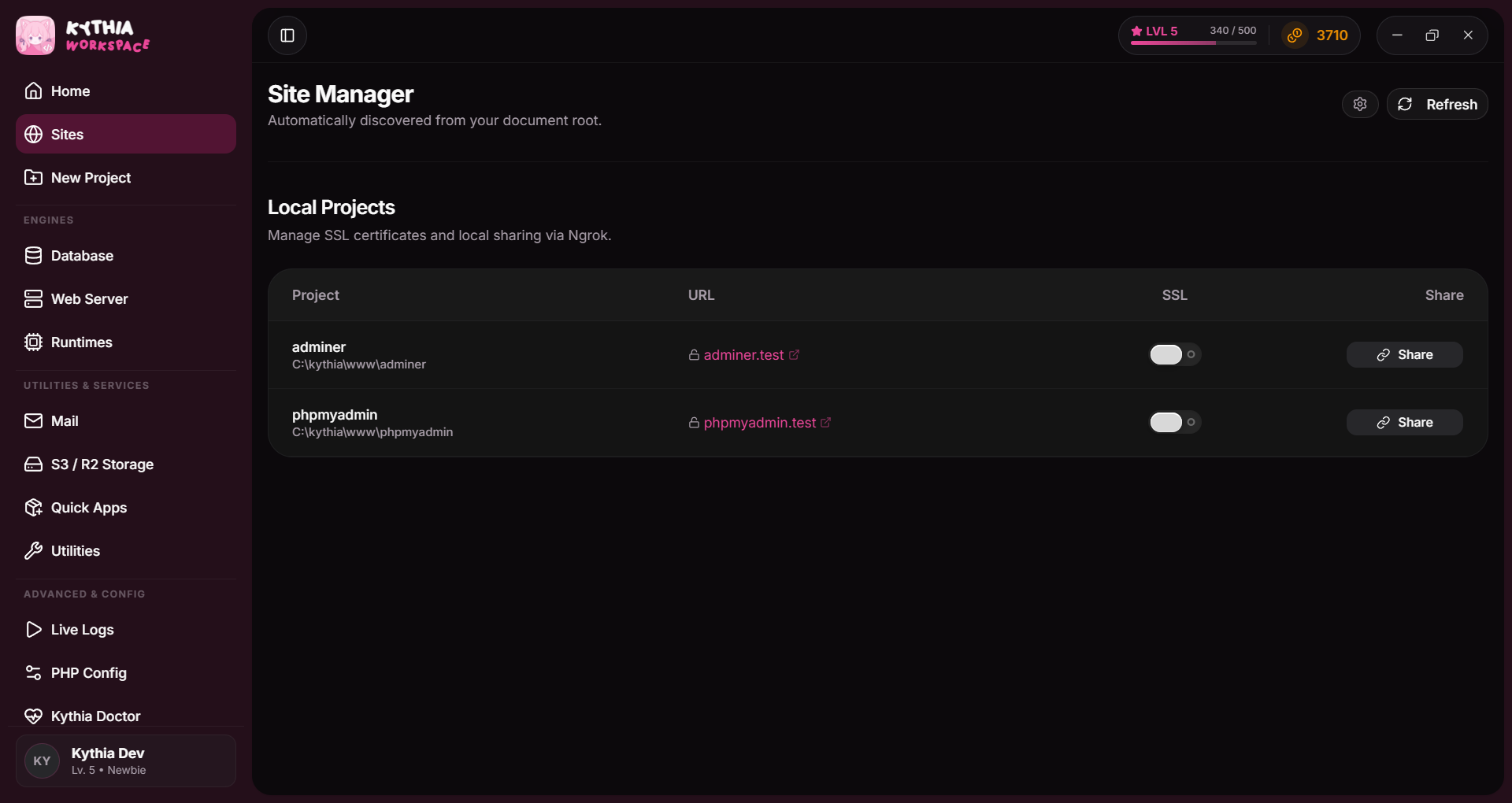Click the LVL 5 star icon
This screenshot has width=1512, height=803.
tap(1136, 31)
